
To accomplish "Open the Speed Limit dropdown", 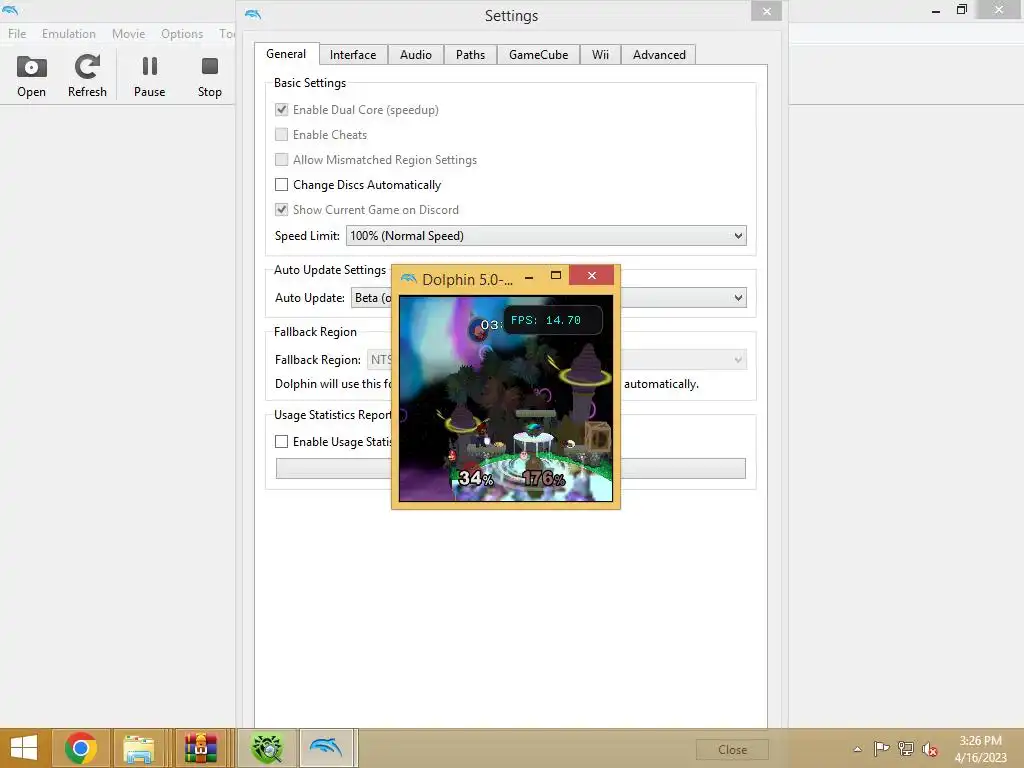I will [x=546, y=236].
